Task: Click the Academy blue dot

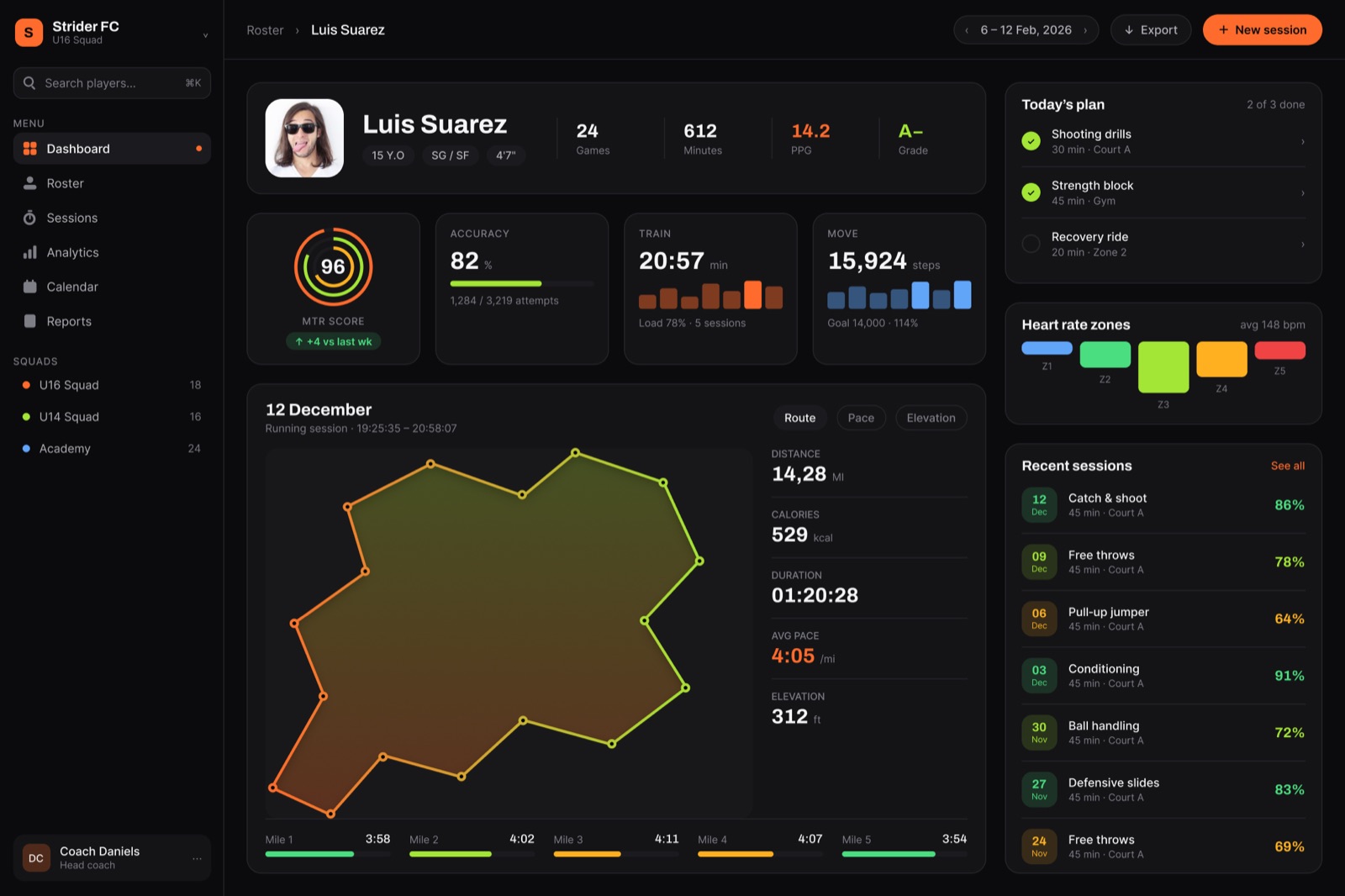Action: pyautogui.click(x=26, y=449)
